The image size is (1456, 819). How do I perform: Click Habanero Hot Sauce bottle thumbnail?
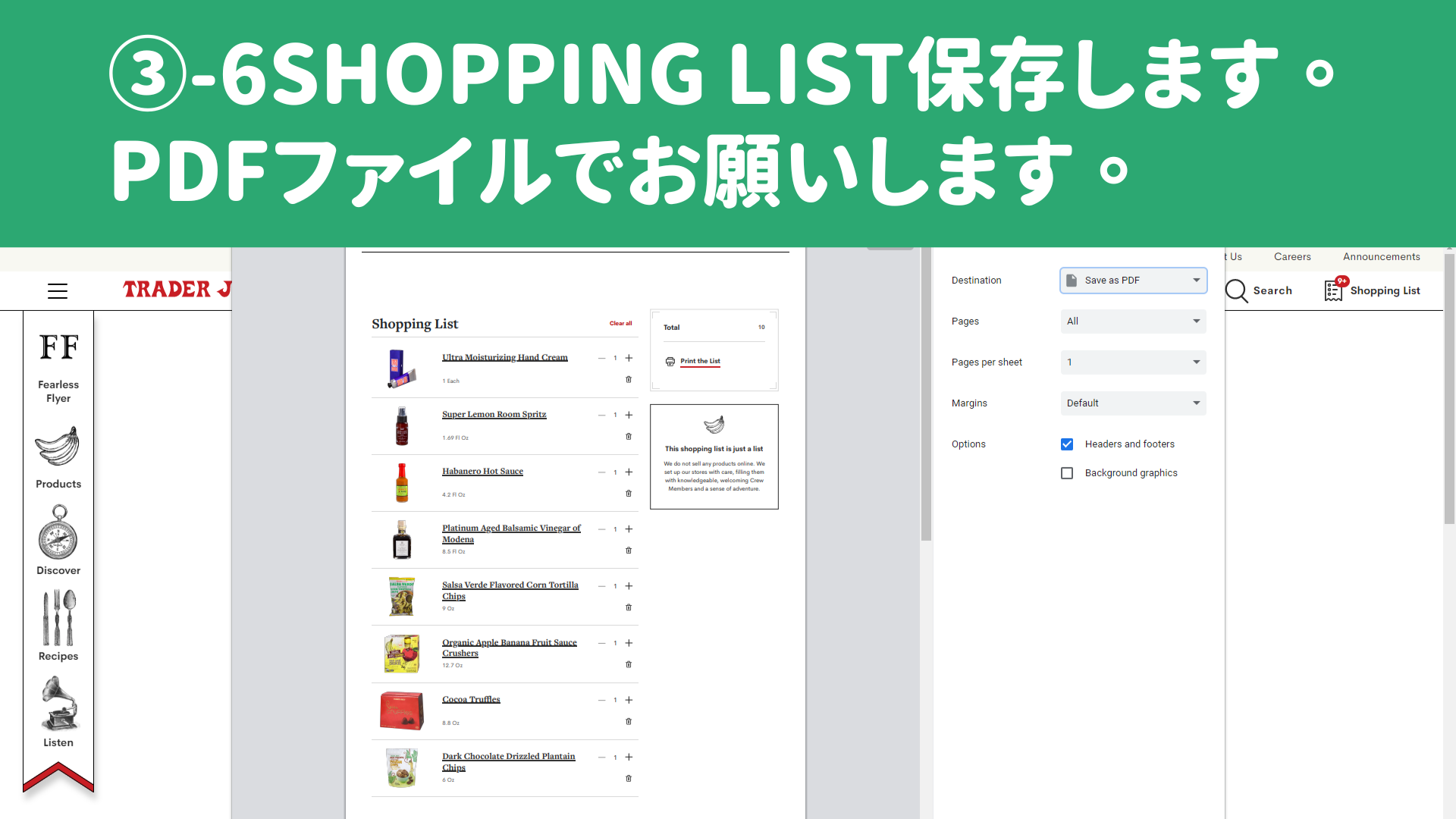point(402,483)
